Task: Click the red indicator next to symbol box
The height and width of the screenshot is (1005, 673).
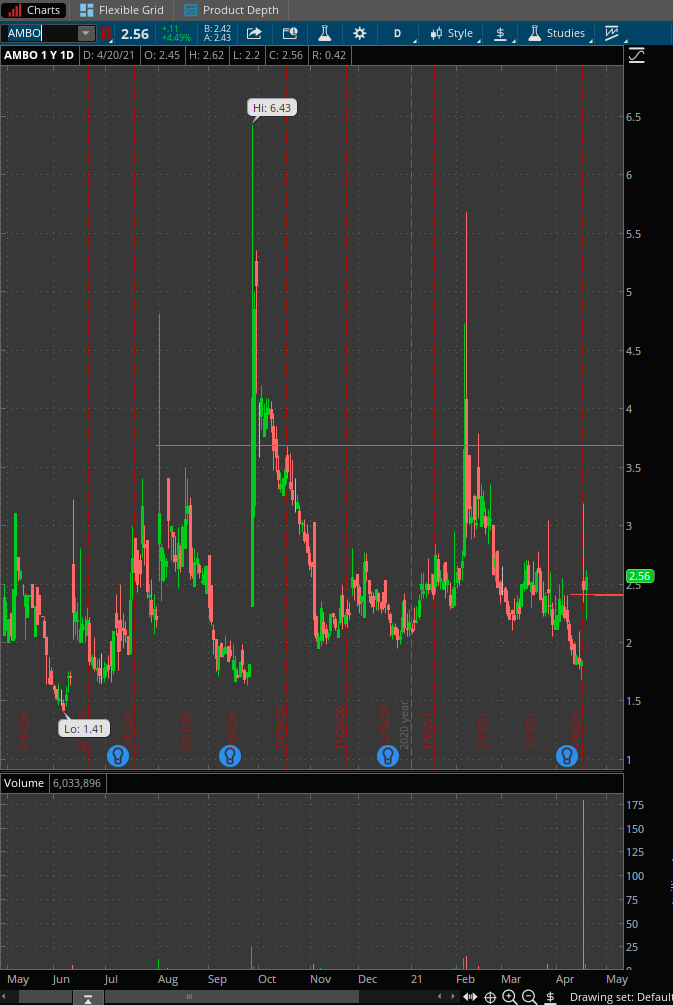Action: click(106, 33)
